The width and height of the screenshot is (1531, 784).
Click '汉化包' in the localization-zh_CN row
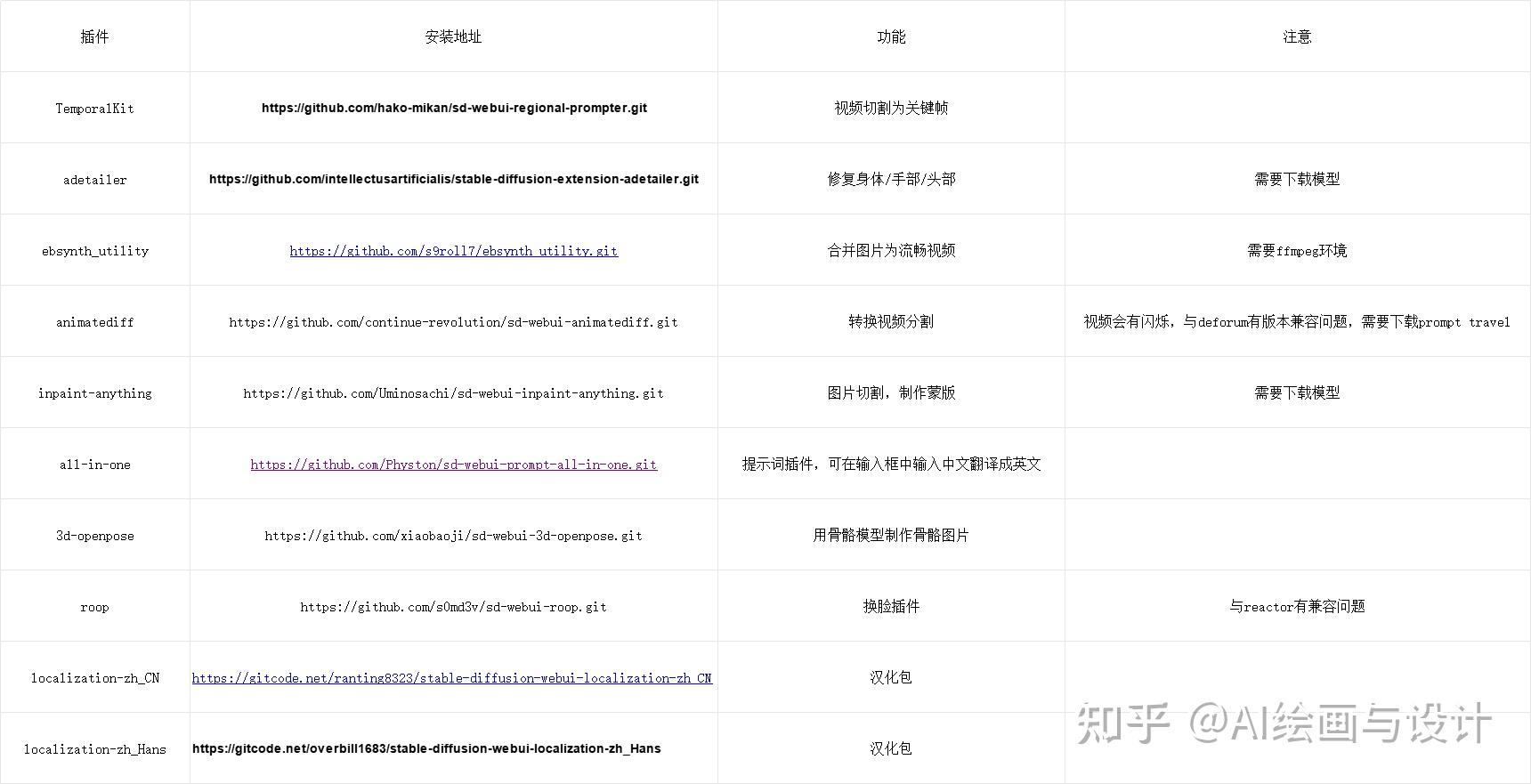click(x=891, y=677)
